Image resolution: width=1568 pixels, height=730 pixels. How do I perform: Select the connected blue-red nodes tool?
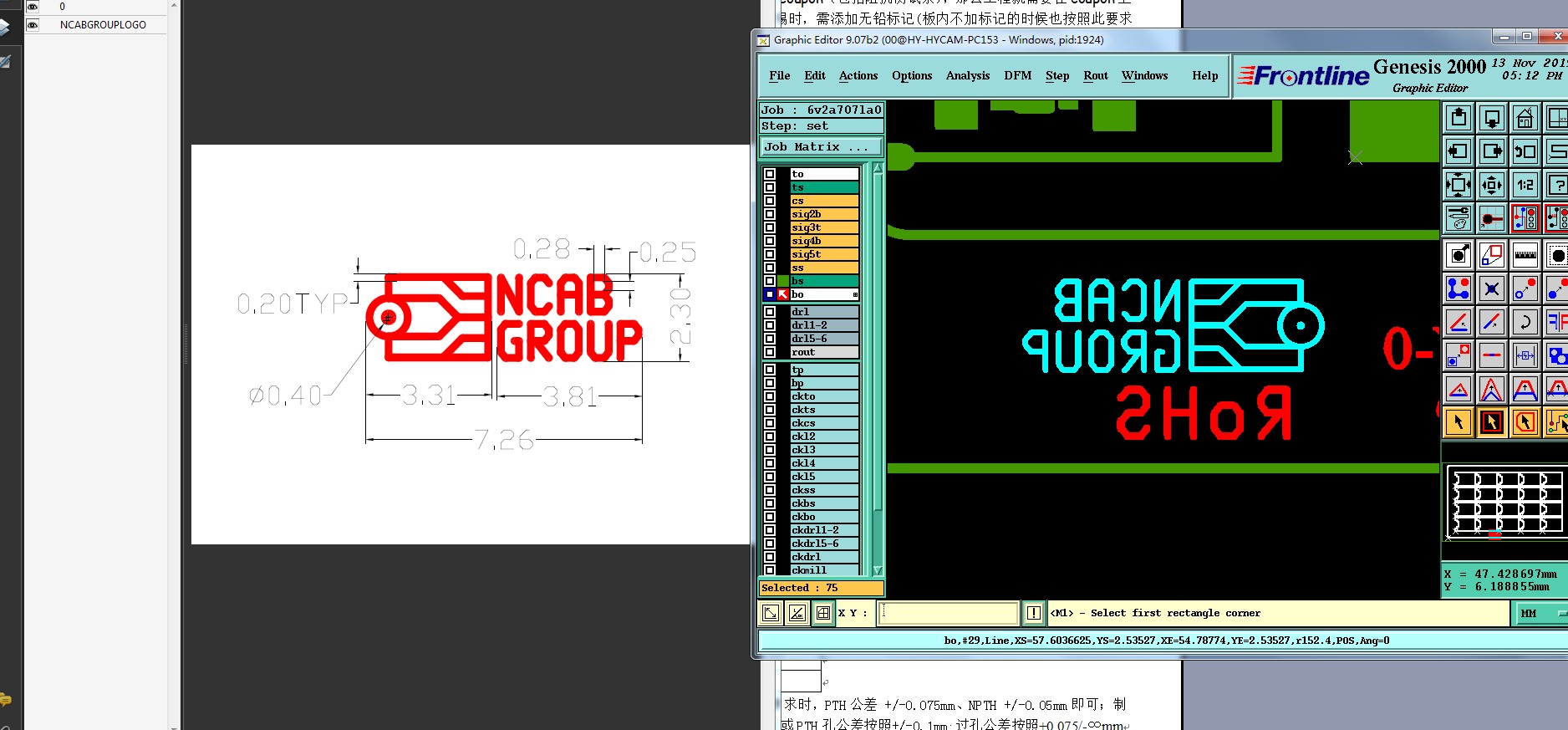pos(1459,288)
